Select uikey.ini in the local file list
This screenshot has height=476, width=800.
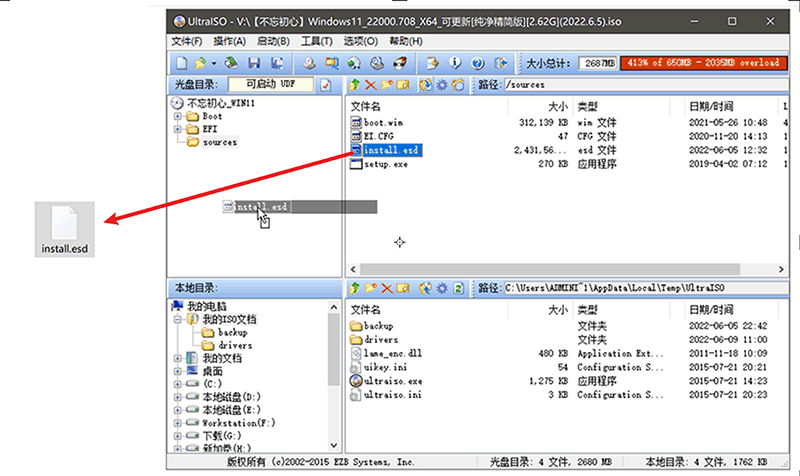[x=385, y=367]
